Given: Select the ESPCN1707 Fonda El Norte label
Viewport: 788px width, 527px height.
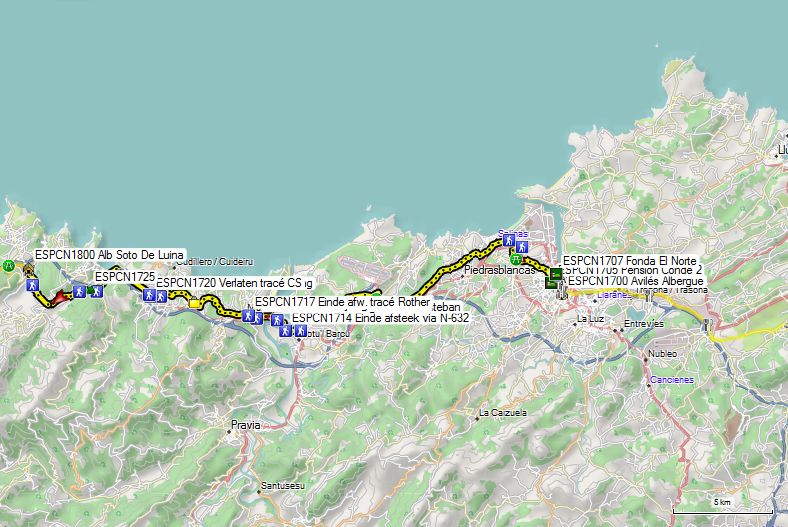Looking at the screenshot, I should pos(630,261).
